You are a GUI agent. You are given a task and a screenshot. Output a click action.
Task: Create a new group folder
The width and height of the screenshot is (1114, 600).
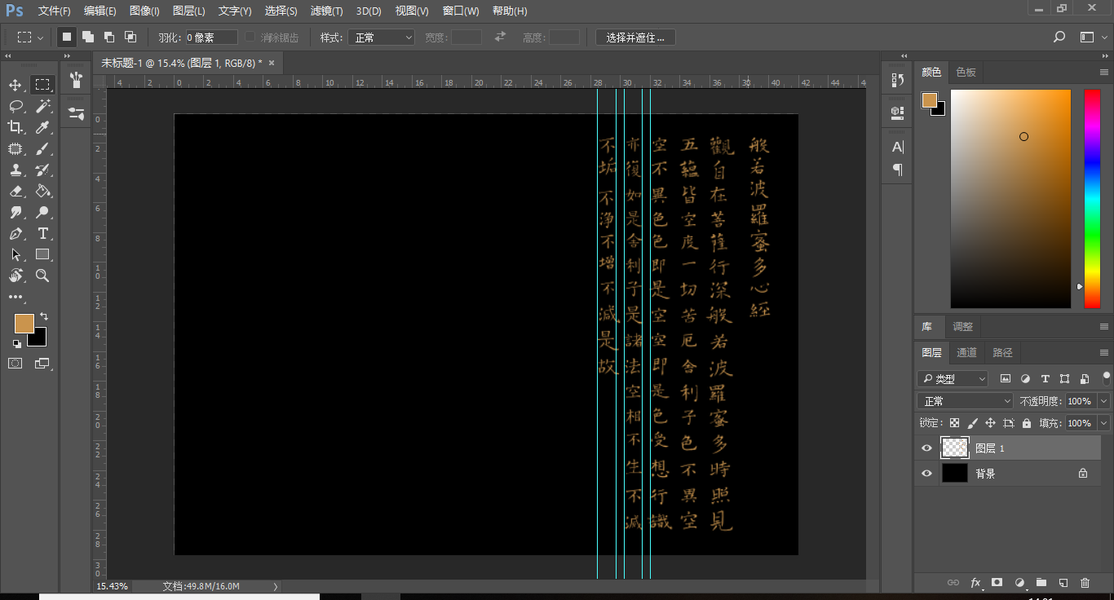[1041, 582]
